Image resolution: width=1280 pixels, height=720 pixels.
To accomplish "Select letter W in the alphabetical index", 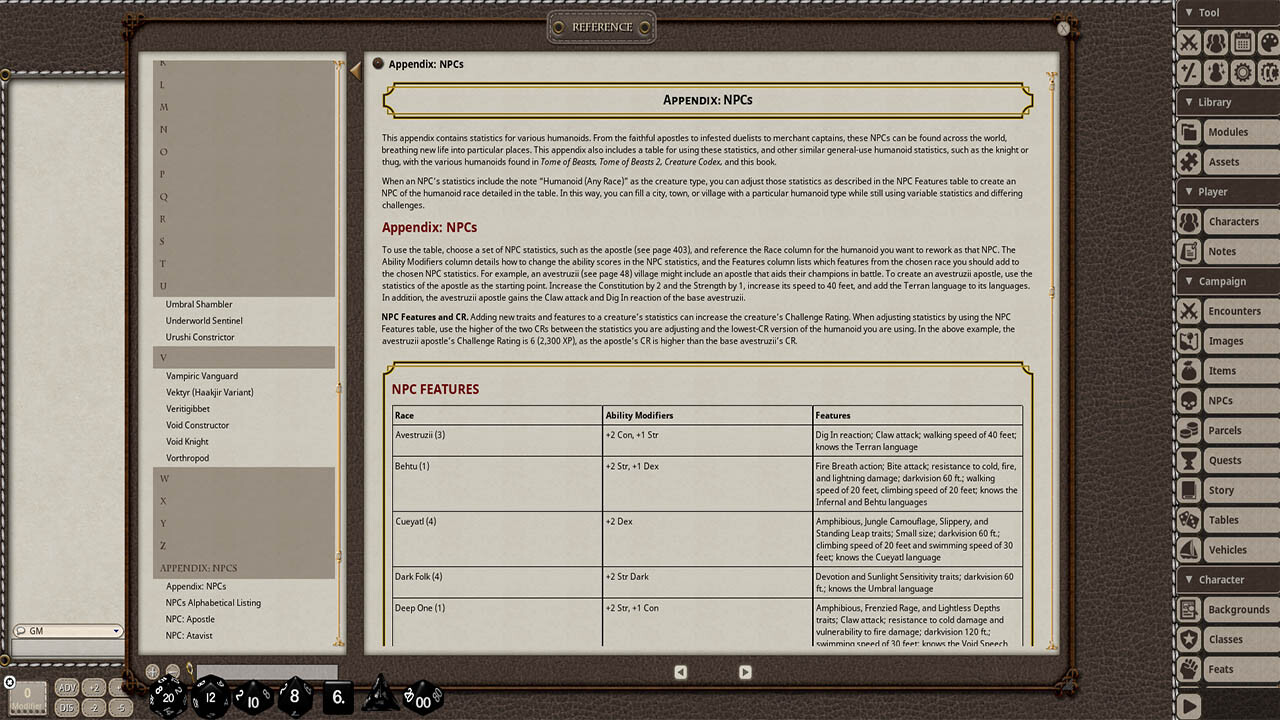I will point(163,478).
